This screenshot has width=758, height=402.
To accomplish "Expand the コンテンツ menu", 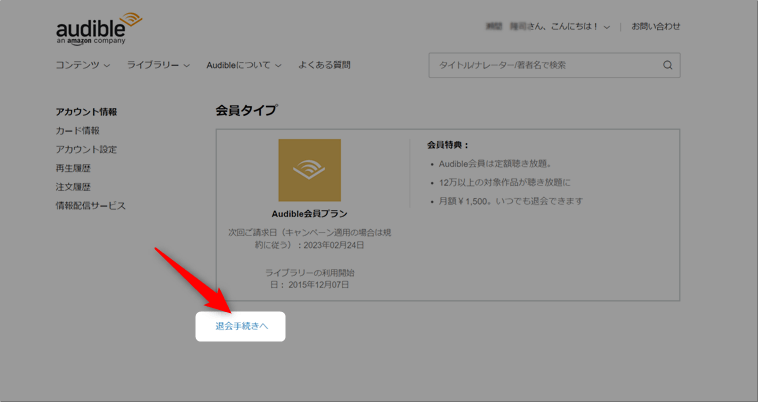I will (x=83, y=65).
